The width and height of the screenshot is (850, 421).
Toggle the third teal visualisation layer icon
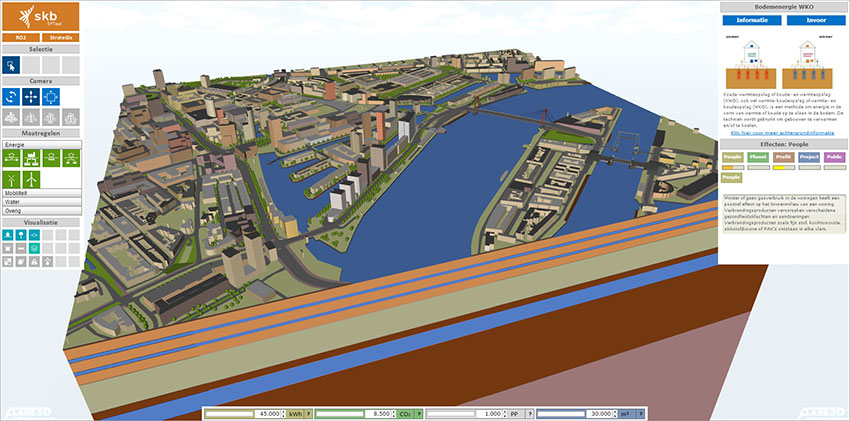coord(34,236)
